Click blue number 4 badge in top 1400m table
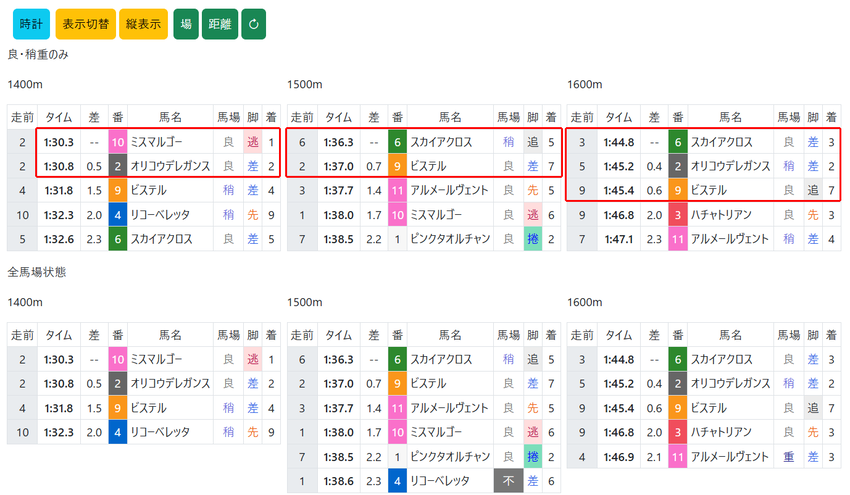 118,215
